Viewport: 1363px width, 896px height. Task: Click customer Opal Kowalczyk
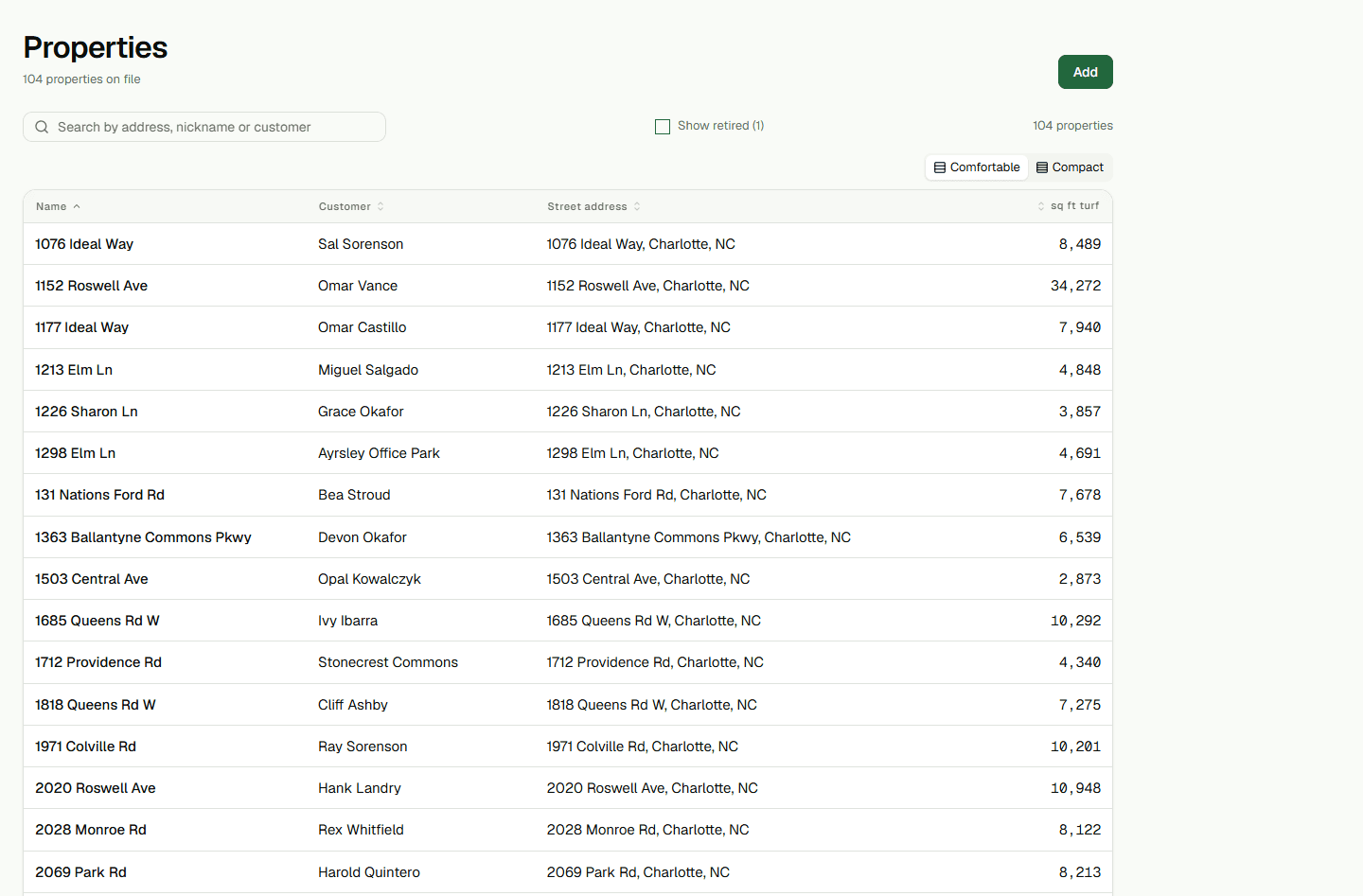point(369,579)
